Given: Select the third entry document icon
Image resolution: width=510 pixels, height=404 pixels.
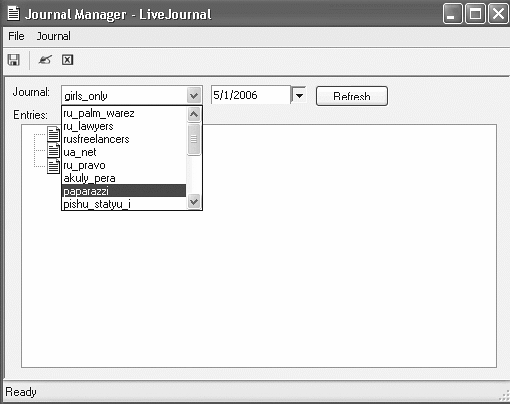Looking at the screenshot, I should point(54,166).
